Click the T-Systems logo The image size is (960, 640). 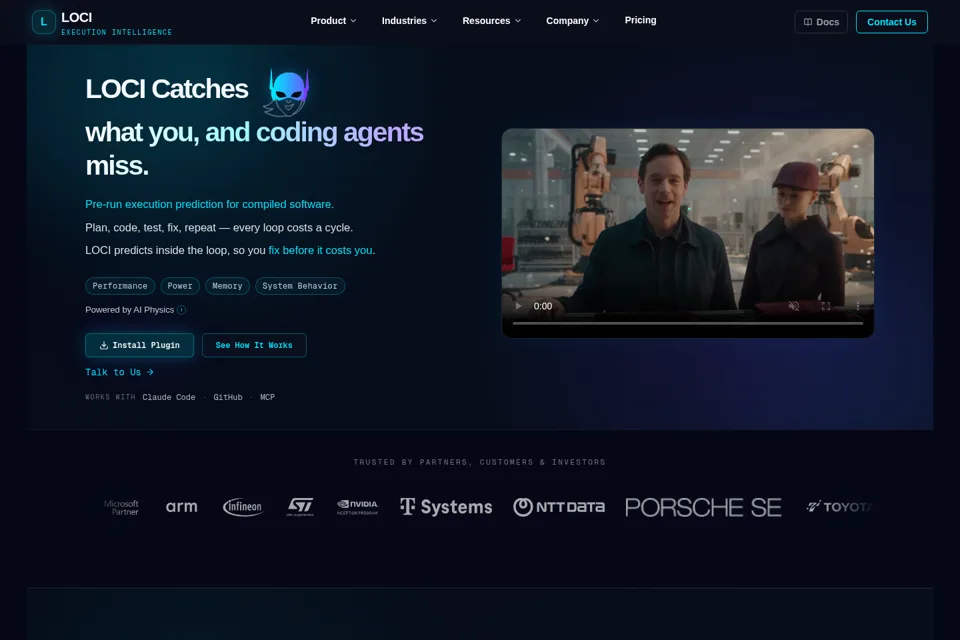coord(446,507)
